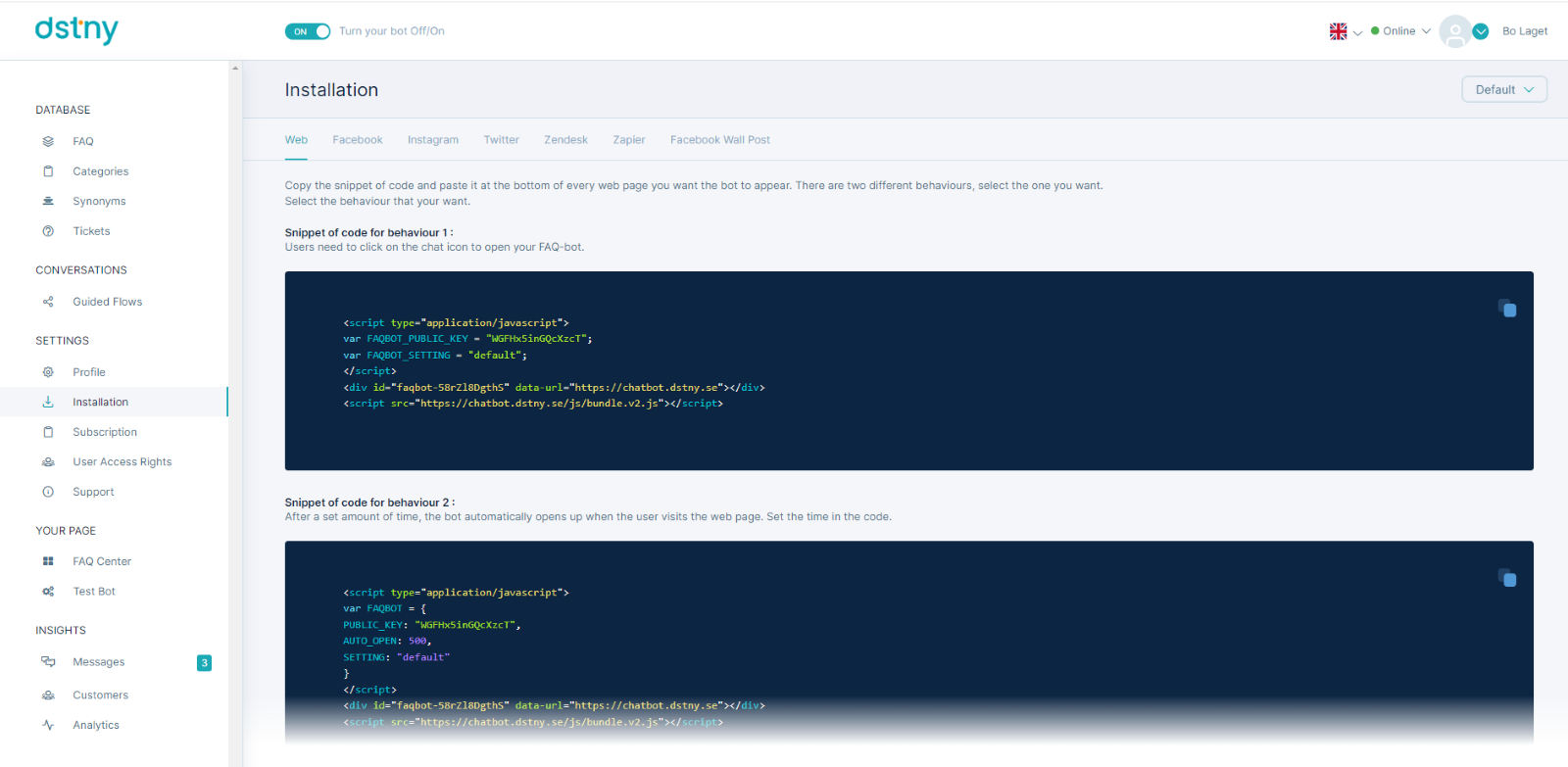The width and height of the screenshot is (1568, 767).
Task: Copy the behaviour 1 code snippet
Action: coord(1507,309)
